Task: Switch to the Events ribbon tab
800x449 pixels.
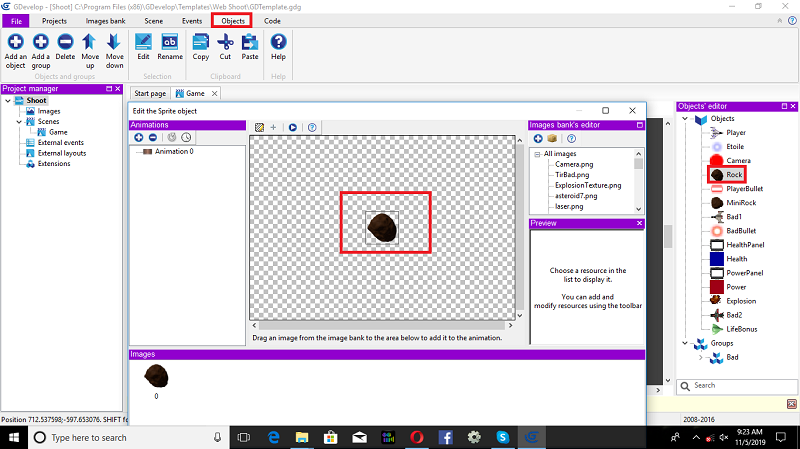Action: pos(192,21)
